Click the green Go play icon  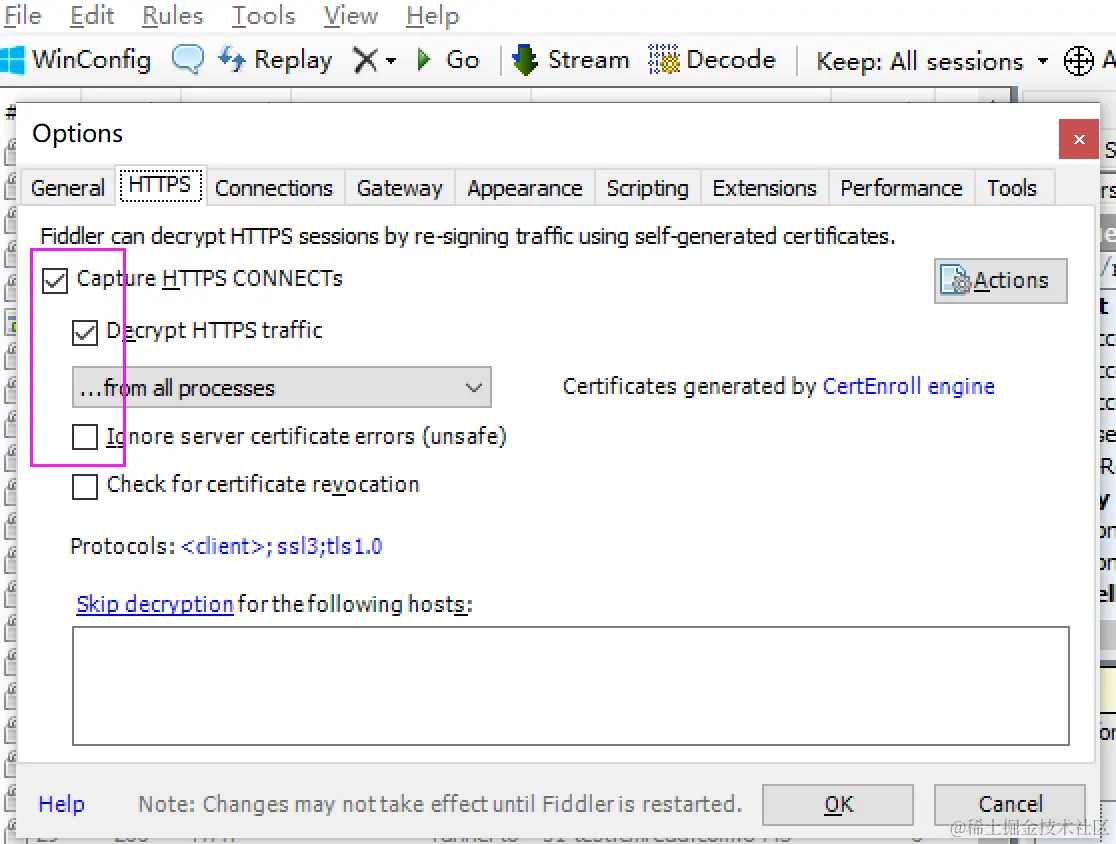(x=424, y=60)
